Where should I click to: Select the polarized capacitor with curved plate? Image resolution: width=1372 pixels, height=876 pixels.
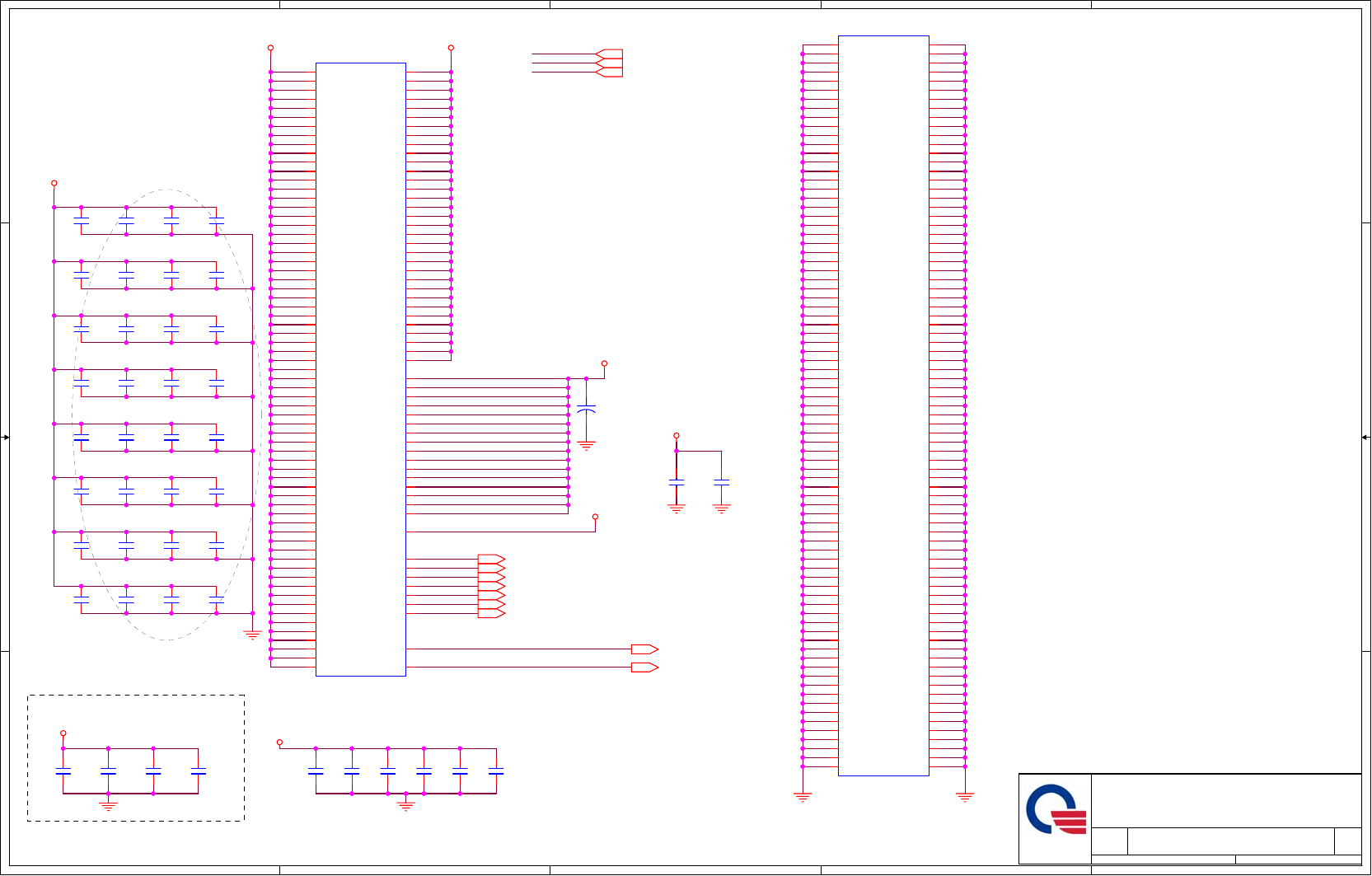point(586,409)
